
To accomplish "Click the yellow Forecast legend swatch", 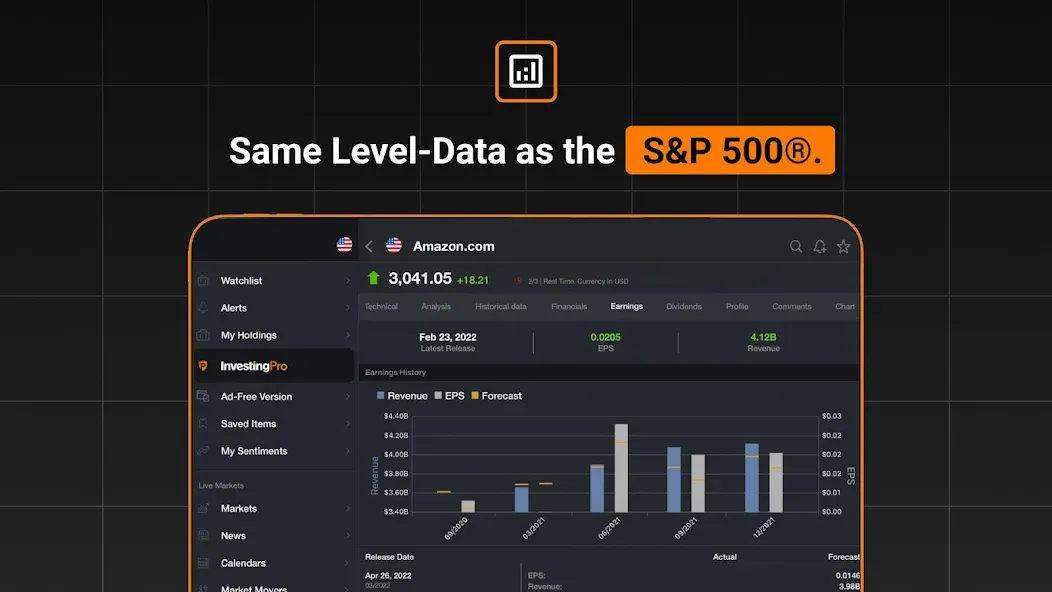I will coord(475,396).
